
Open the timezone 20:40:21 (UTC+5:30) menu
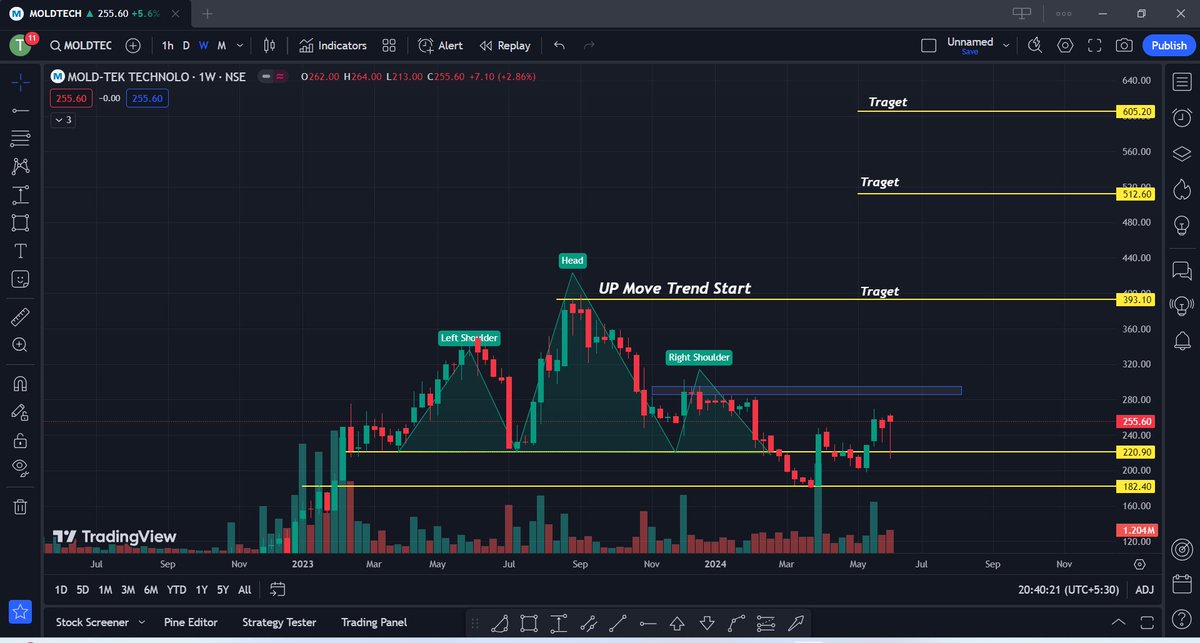coord(1071,590)
